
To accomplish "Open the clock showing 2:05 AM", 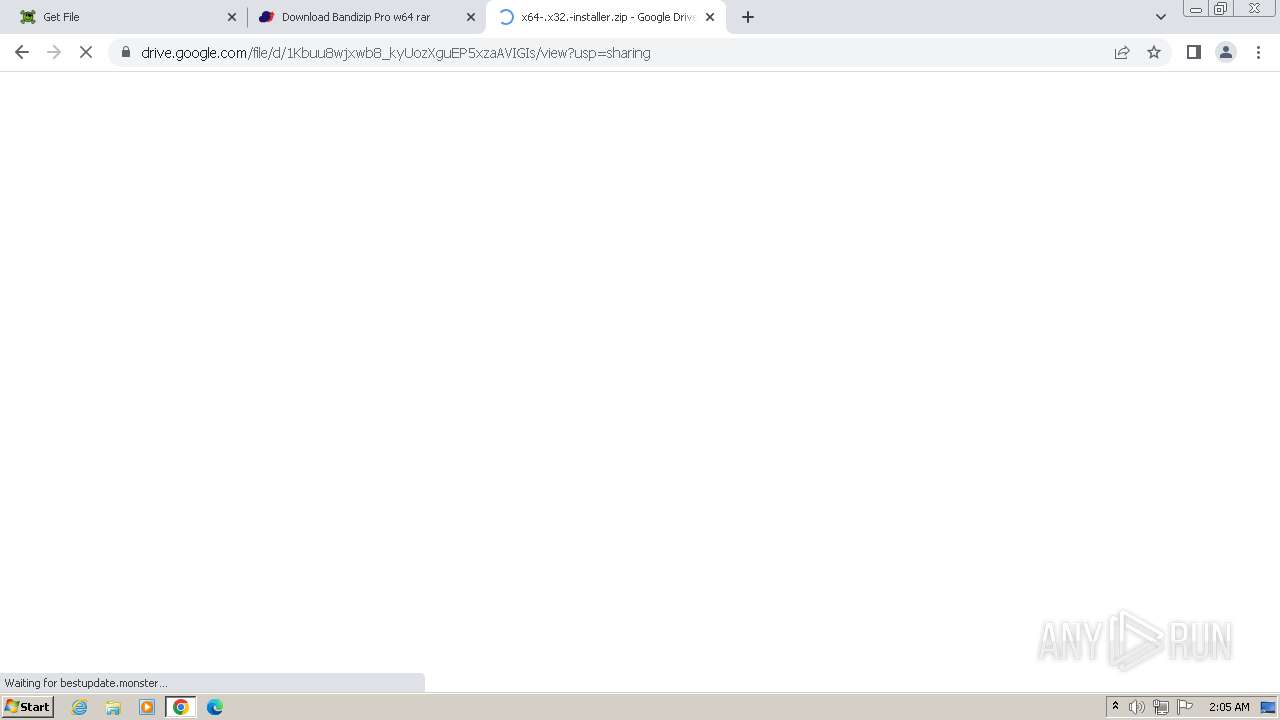I will [1229, 707].
